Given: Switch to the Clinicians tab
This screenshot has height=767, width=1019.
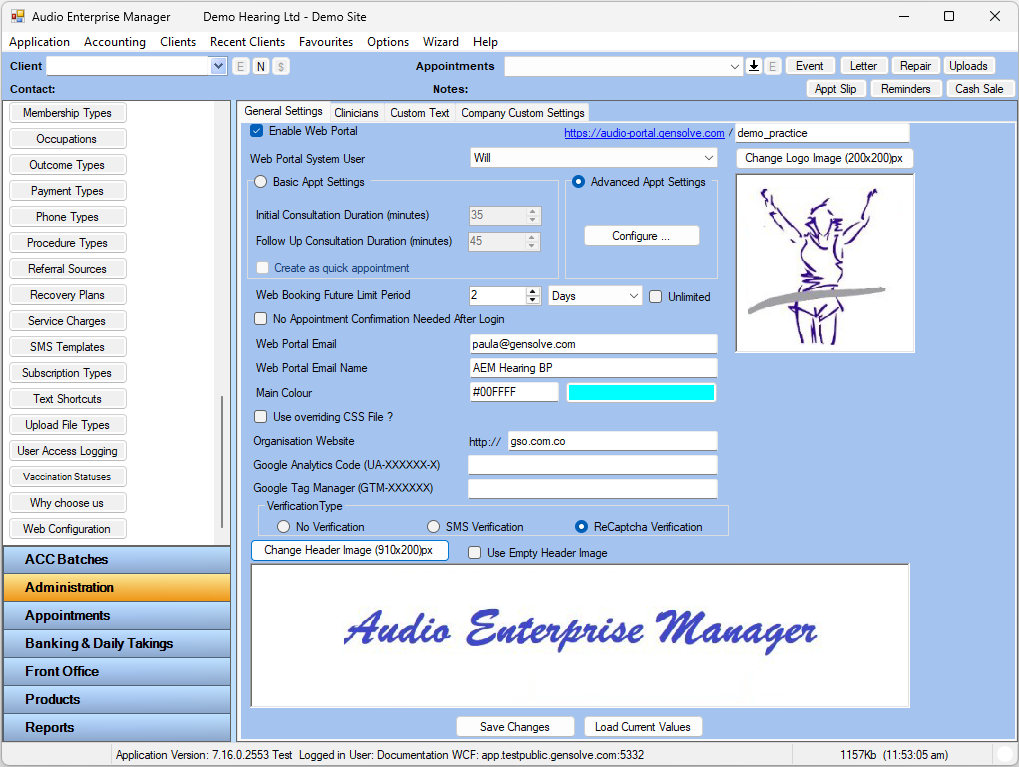Looking at the screenshot, I should click(356, 113).
